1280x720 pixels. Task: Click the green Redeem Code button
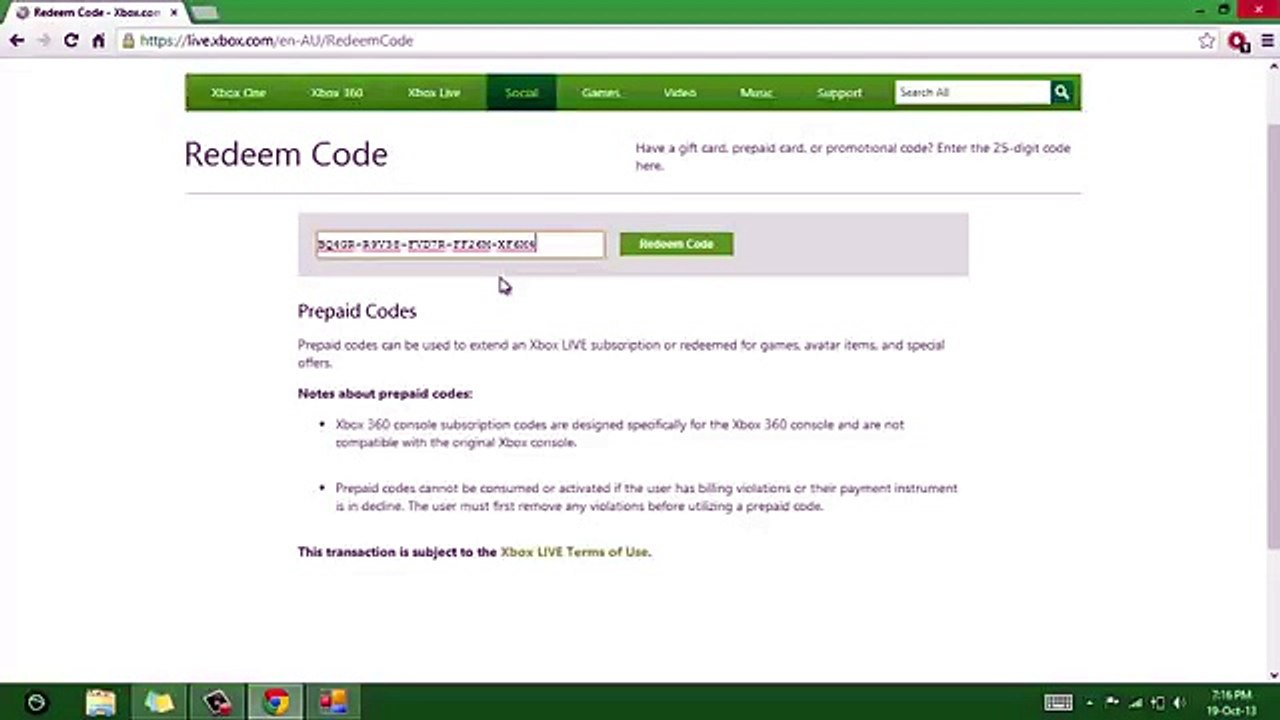[676, 244]
